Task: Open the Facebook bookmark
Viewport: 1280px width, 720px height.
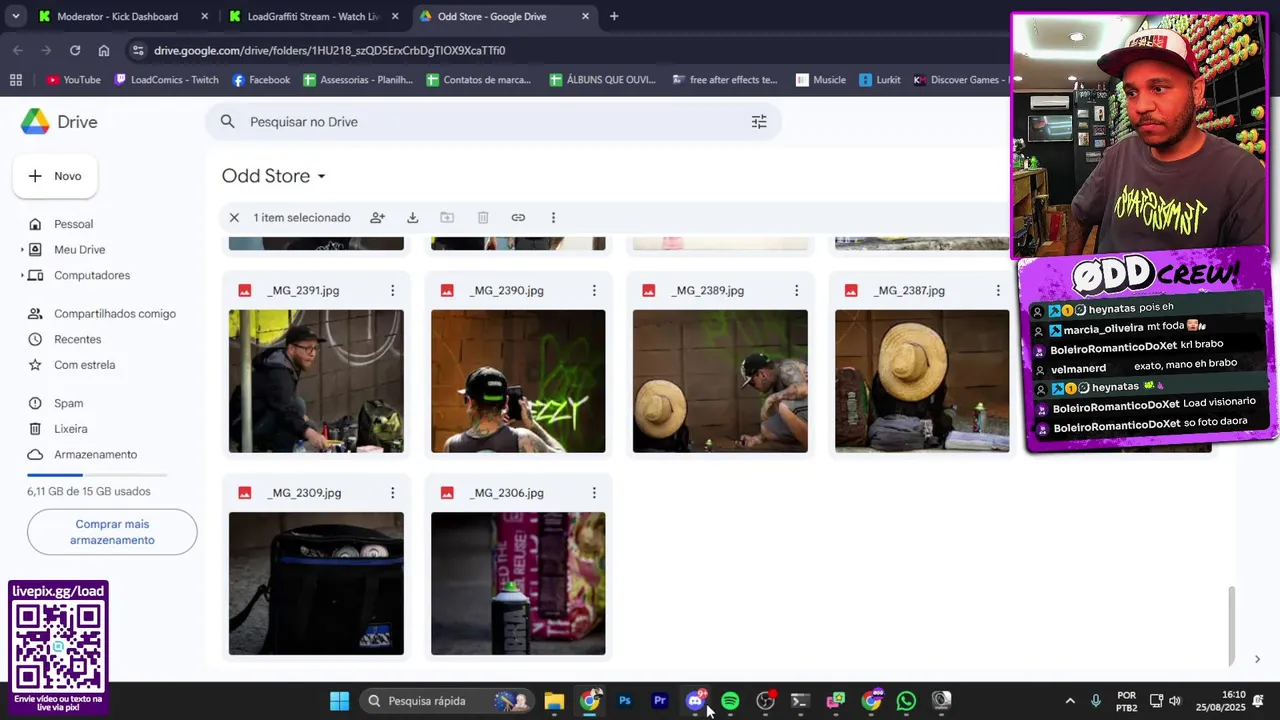Action: 261,80
